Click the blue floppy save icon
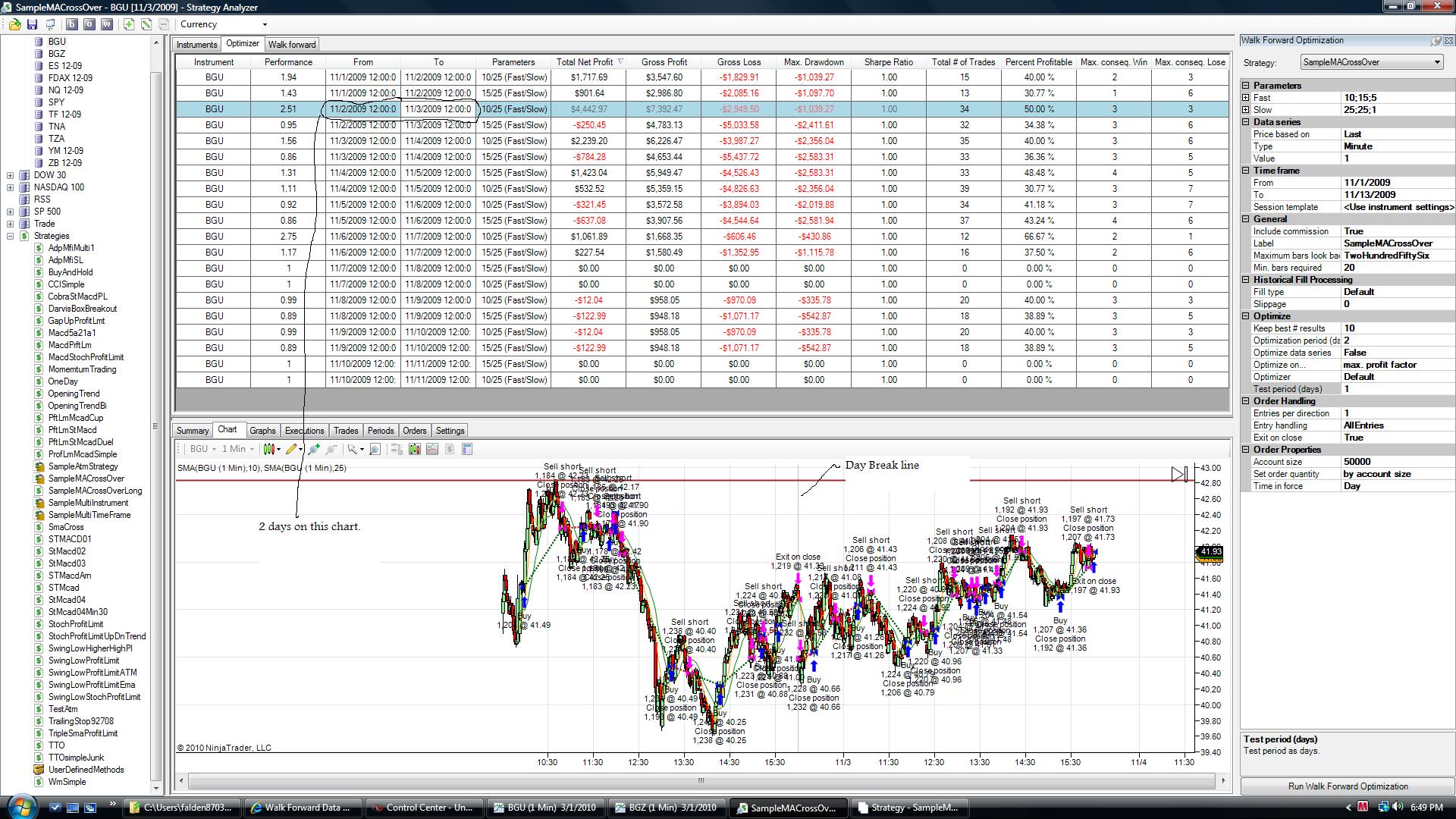The image size is (1456, 819). tap(32, 24)
